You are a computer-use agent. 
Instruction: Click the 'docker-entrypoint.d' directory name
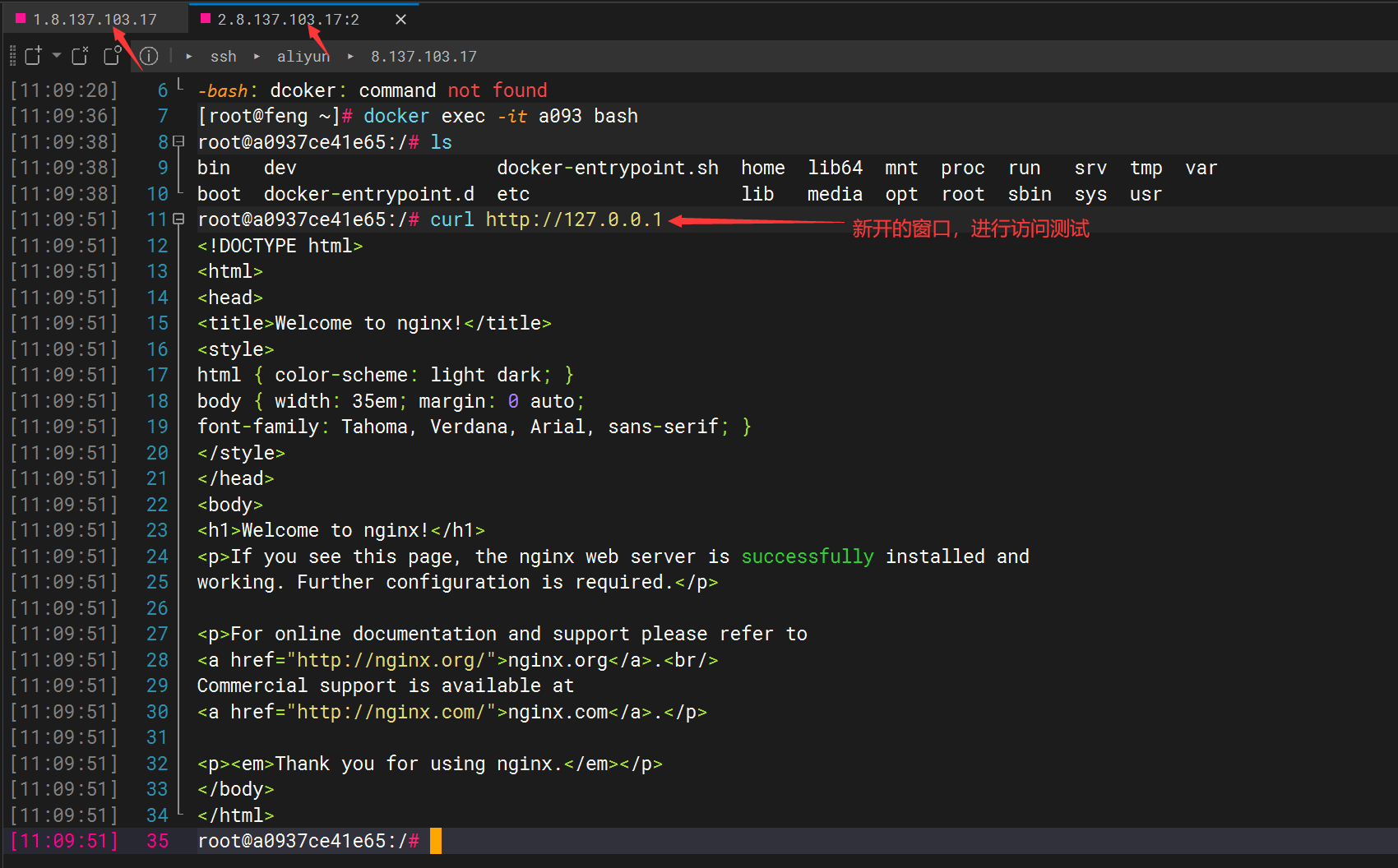tap(369, 194)
